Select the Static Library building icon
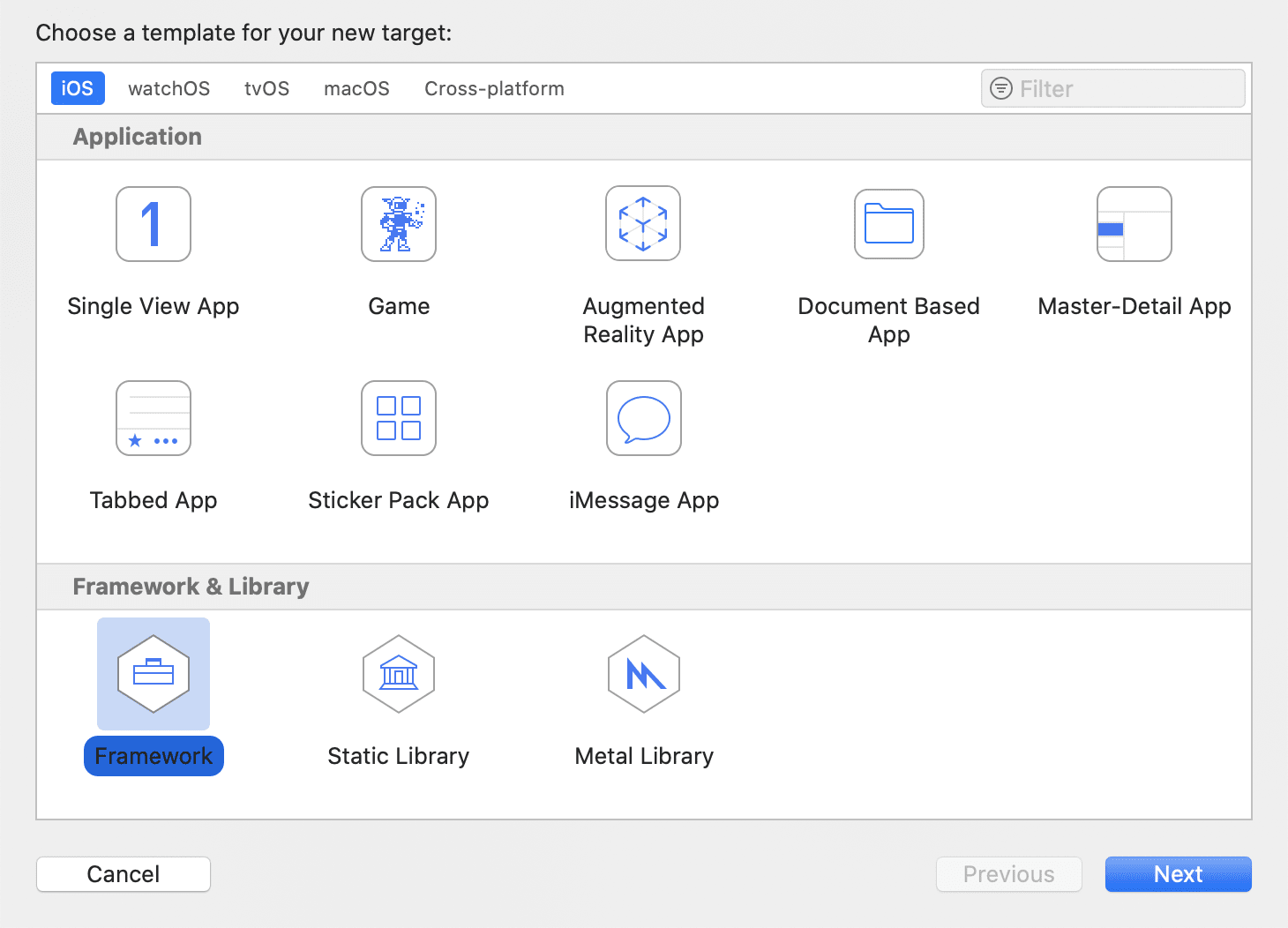The width and height of the screenshot is (1288, 928). click(399, 674)
